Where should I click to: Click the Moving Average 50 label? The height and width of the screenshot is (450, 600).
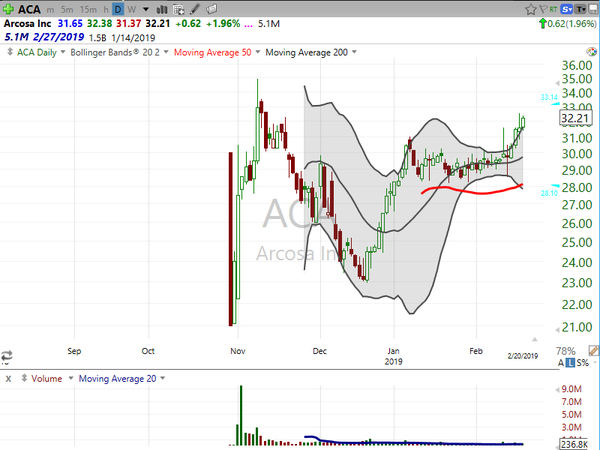212,52
